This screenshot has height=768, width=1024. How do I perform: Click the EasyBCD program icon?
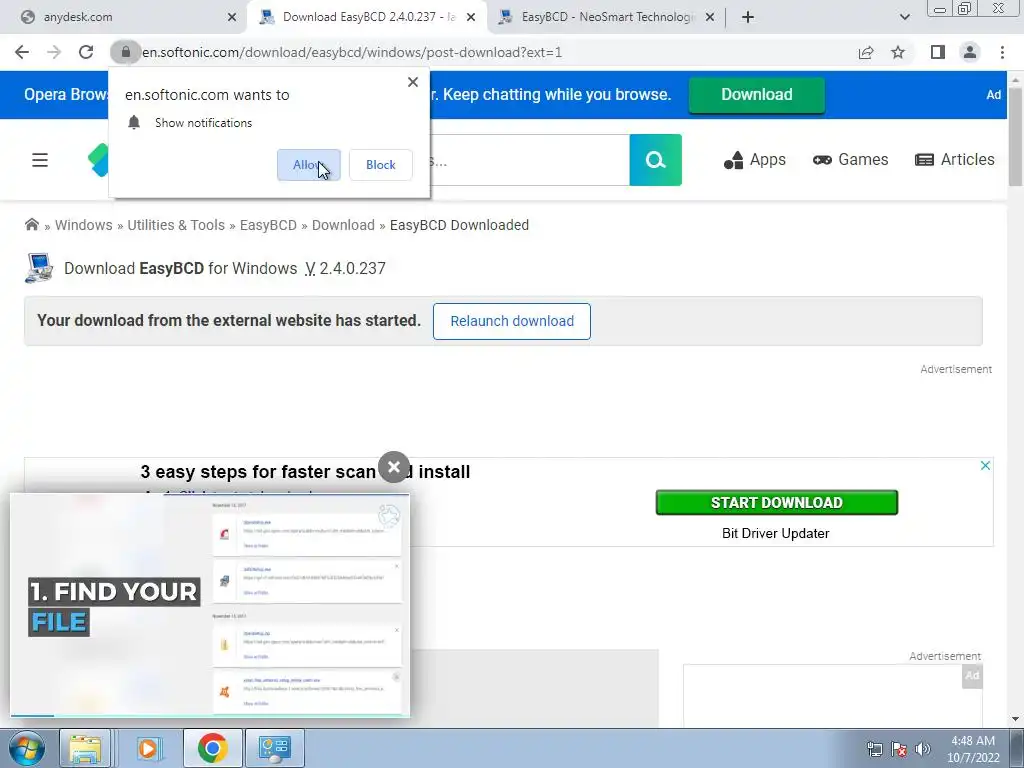tap(39, 268)
